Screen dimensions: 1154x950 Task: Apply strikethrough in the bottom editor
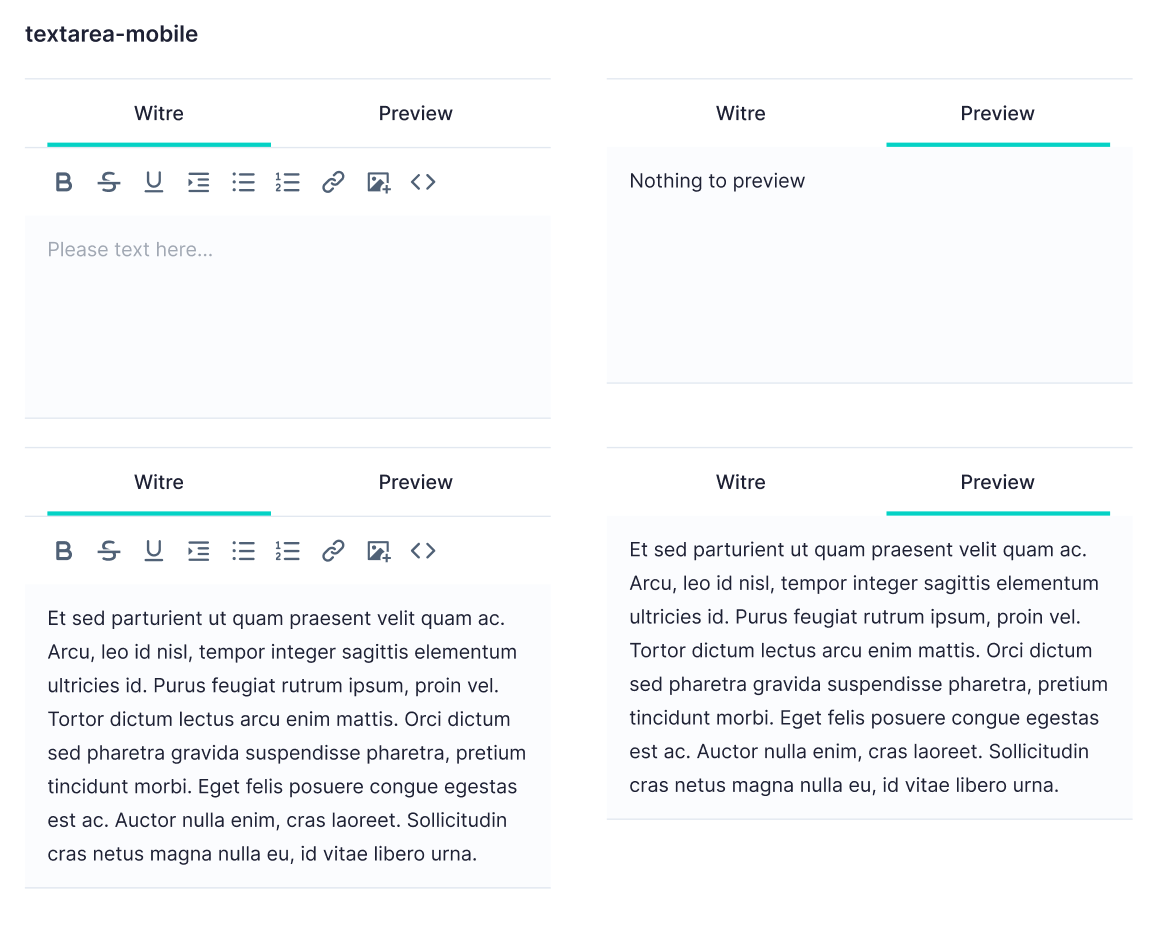[x=108, y=550]
